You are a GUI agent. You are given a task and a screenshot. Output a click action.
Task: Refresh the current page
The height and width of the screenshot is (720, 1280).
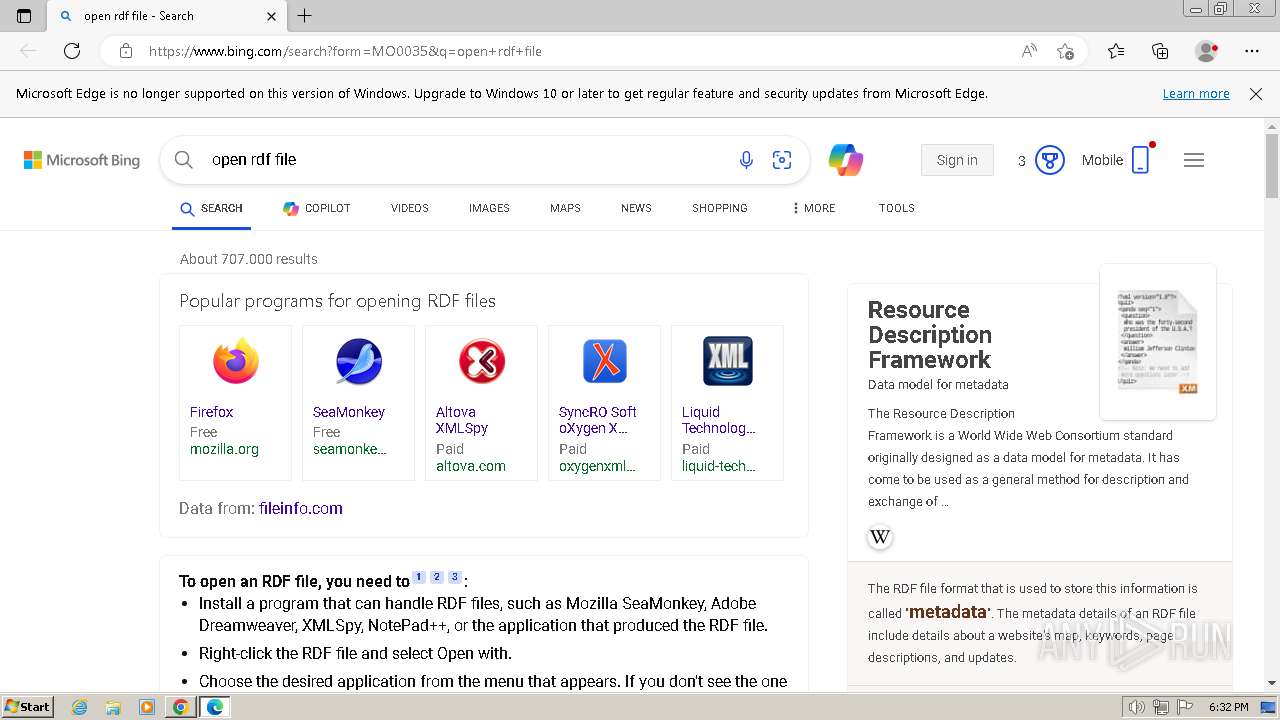[72, 51]
